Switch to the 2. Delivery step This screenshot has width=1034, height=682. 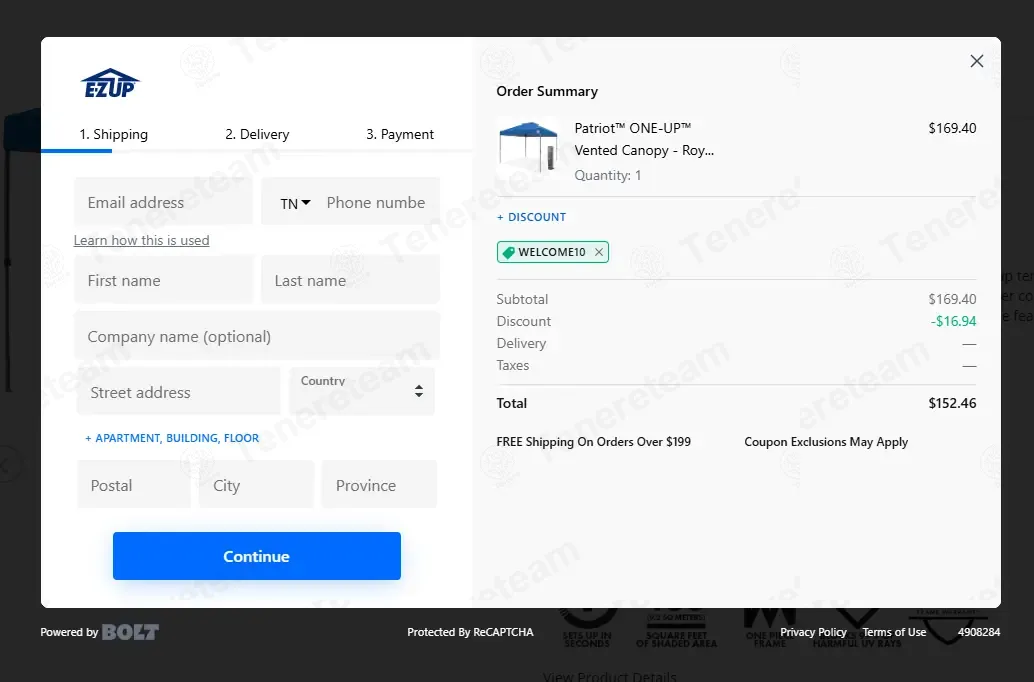pos(257,134)
